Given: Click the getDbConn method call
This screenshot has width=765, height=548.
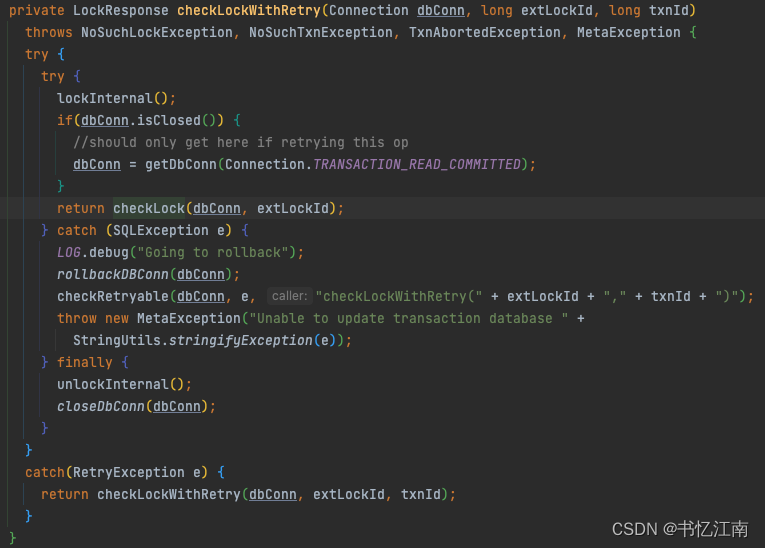Looking at the screenshot, I should pyautogui.click(x=181, y=164).
